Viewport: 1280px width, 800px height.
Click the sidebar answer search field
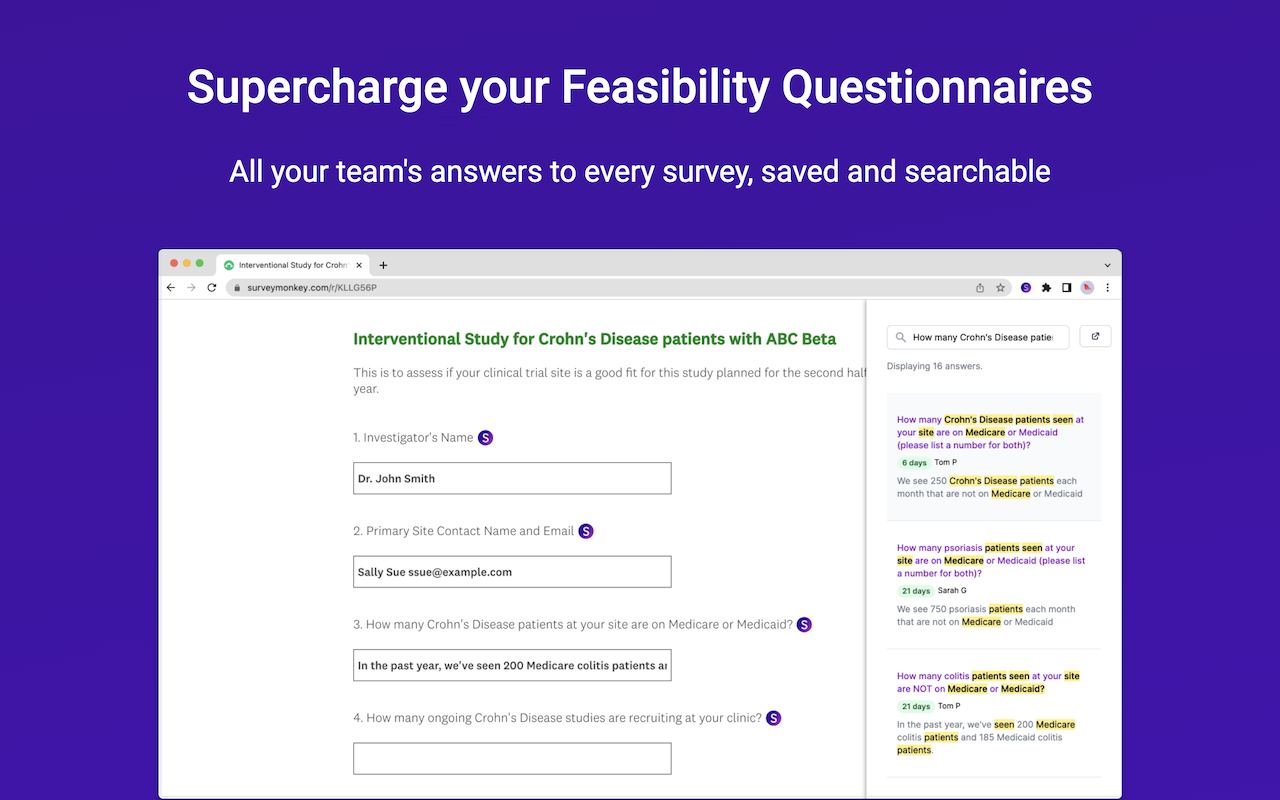(x=981, y=337)
